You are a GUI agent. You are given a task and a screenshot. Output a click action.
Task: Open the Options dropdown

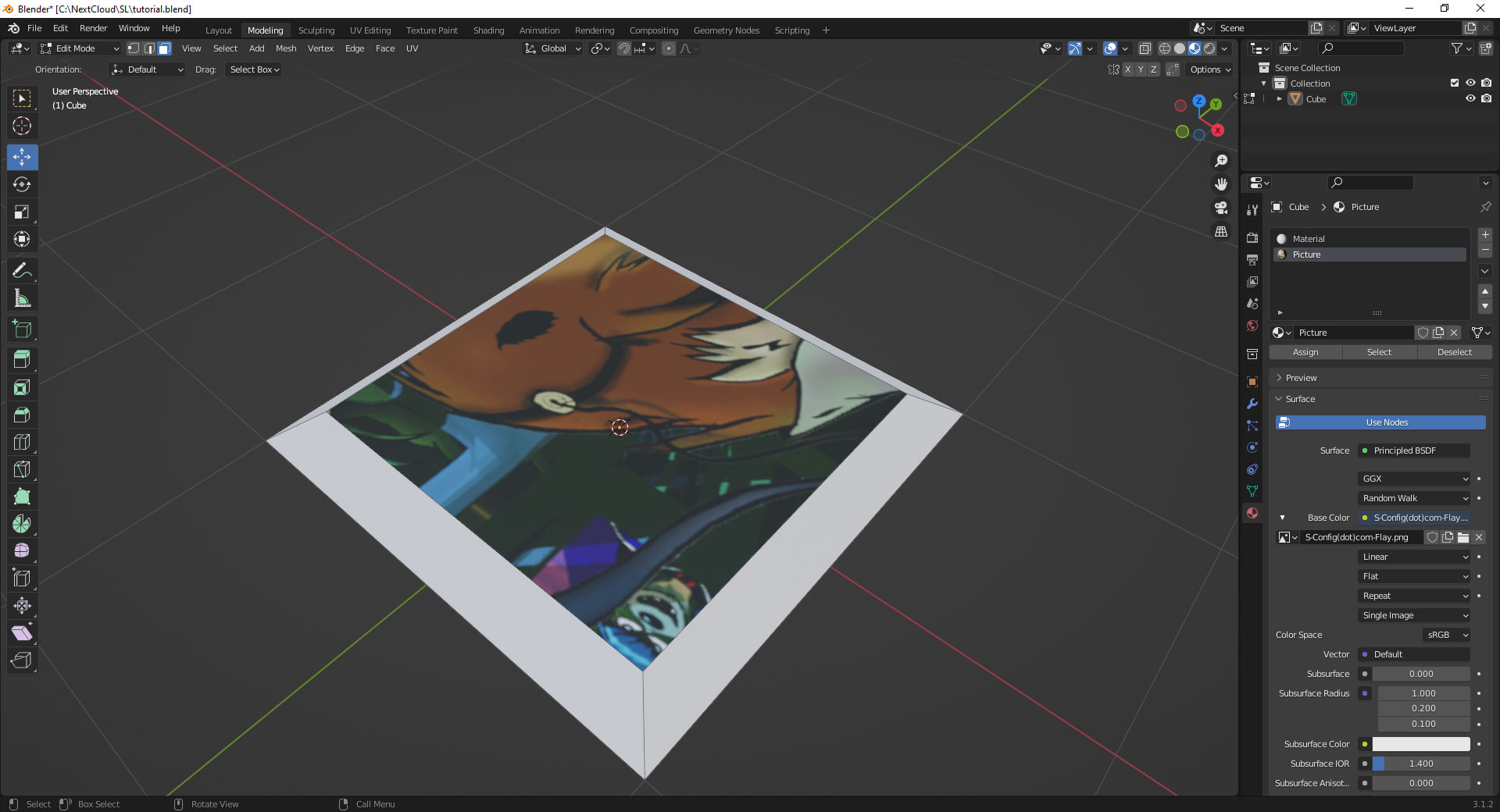(1210, 69)
